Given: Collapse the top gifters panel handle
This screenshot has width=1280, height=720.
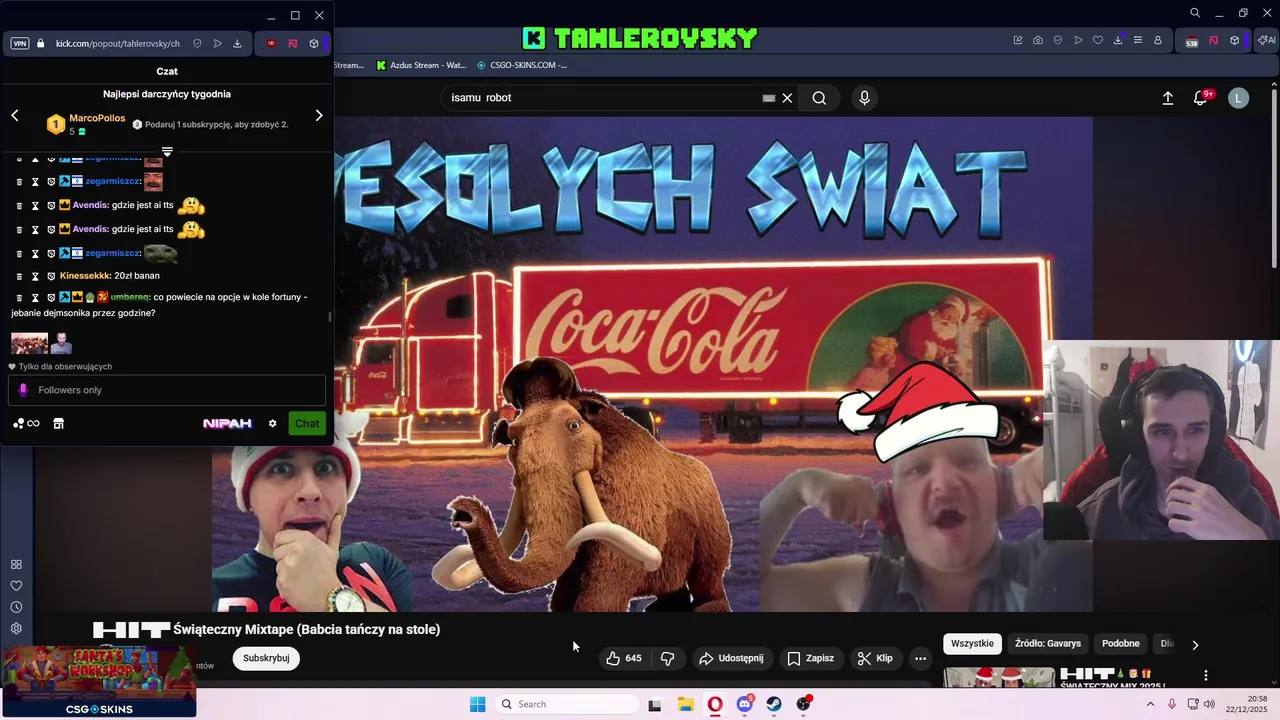Looking at the screenshot, I should point(167,152).
